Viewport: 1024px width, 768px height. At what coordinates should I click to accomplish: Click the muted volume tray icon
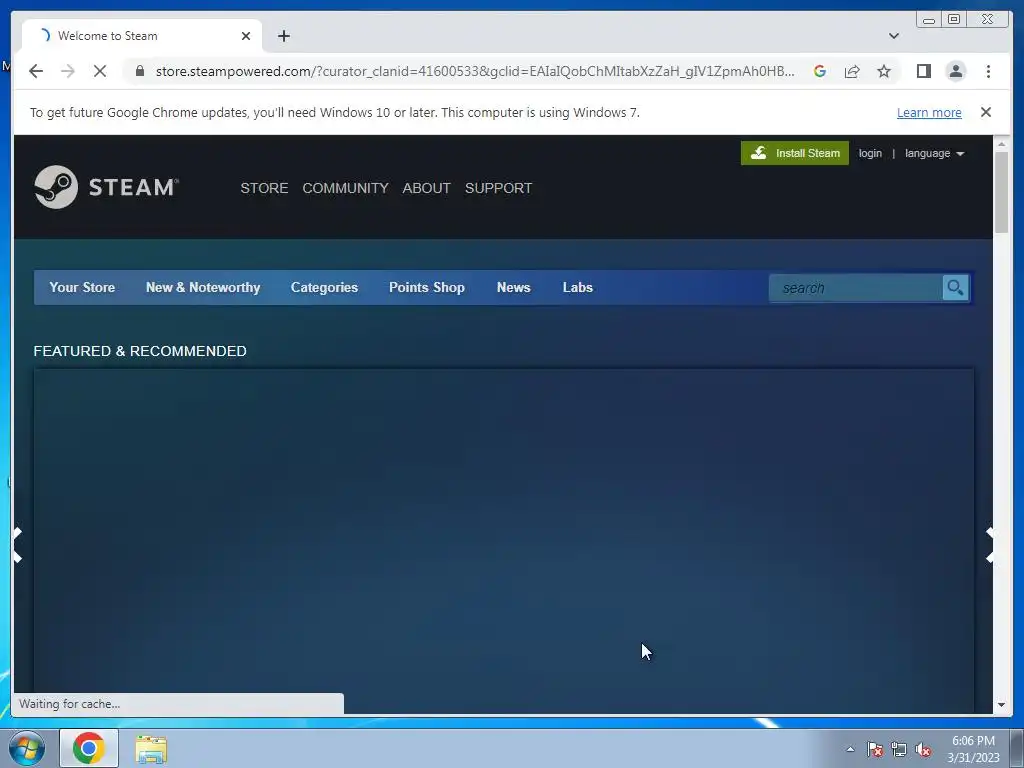click(x=923, y=749)
